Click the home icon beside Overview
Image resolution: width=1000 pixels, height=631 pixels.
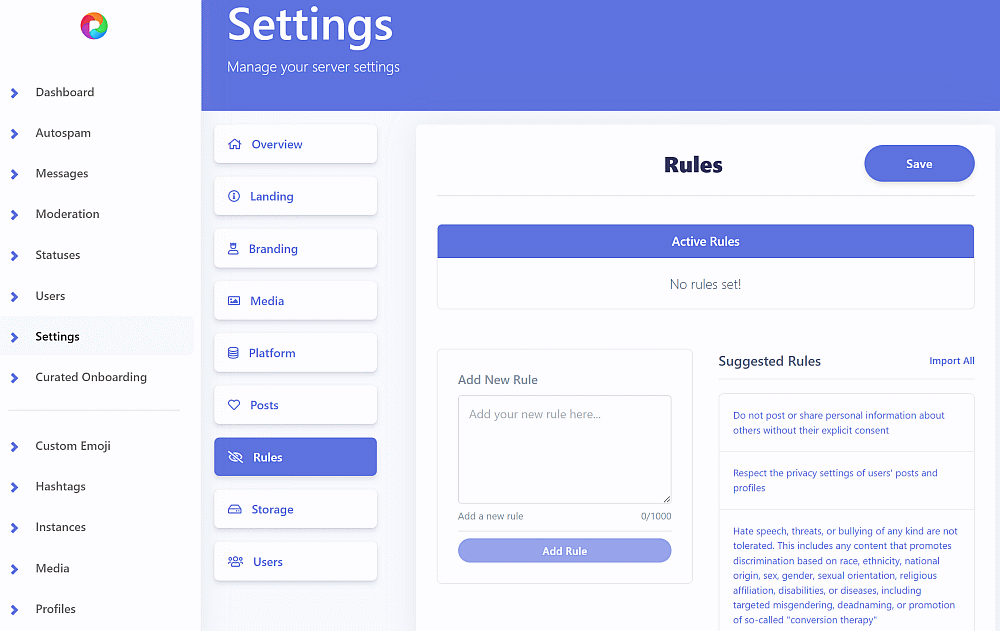[235, 144]
